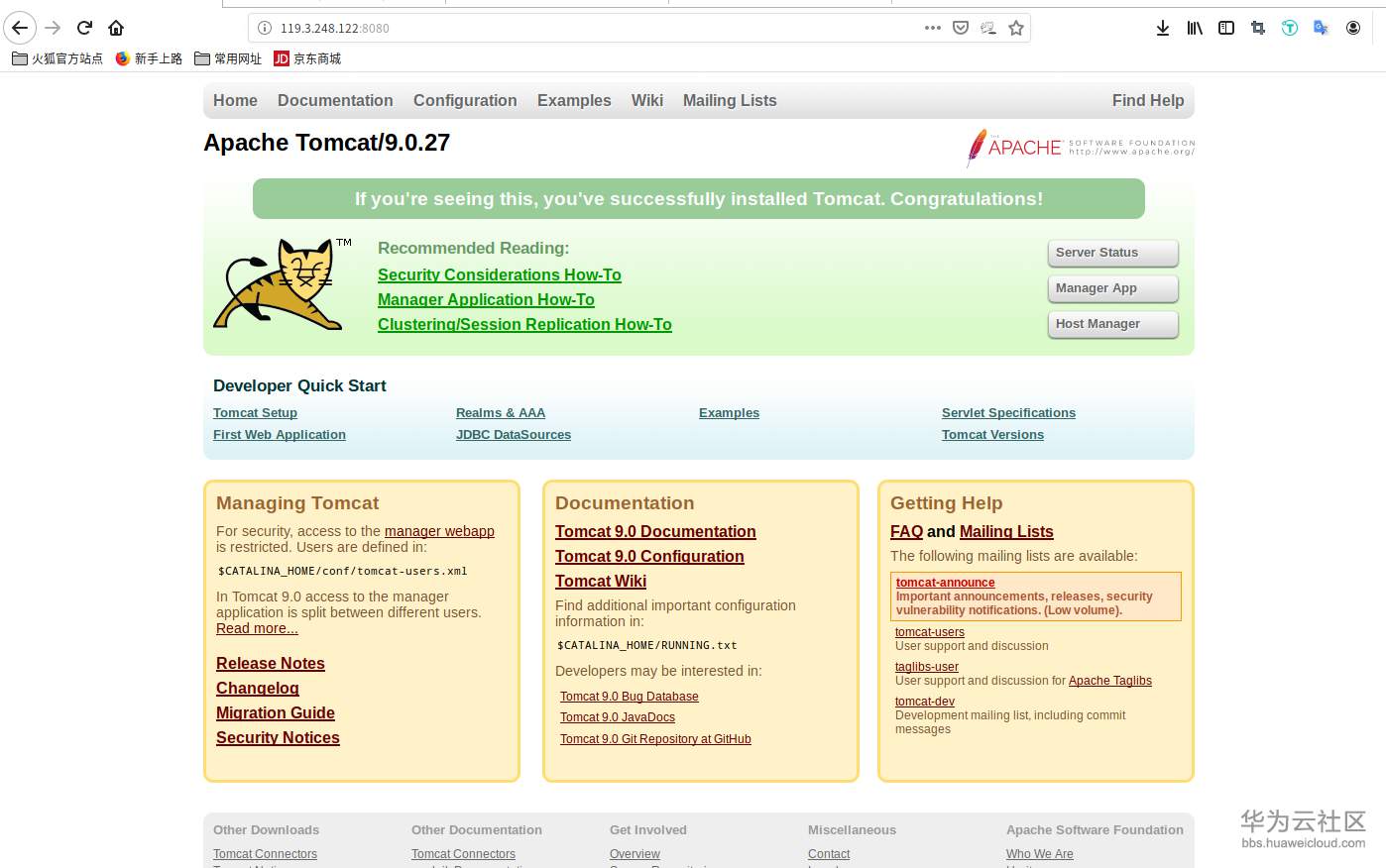Open Tomcat 9.0 JavaDocs link
Viewport: 1386px width, 868px height.
click(618, 717)
